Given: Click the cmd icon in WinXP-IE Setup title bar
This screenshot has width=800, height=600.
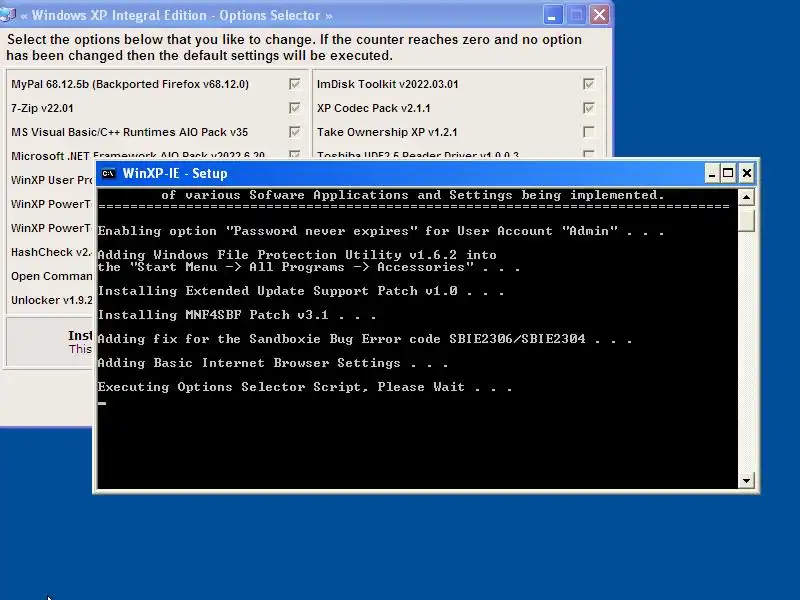Looking at the screenshot, I should (x=108, y=173).
